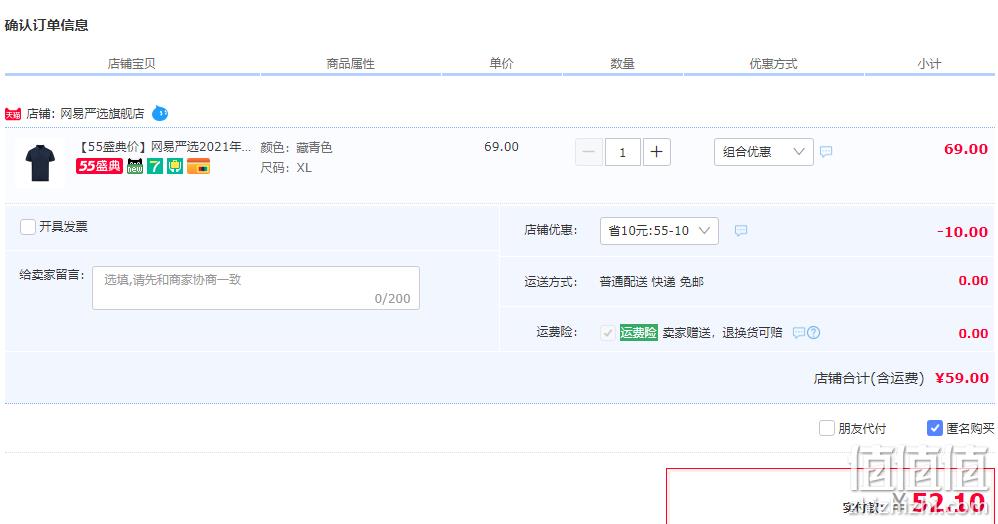Click the 给卖家留言 message text box

(x=256, y=288)
